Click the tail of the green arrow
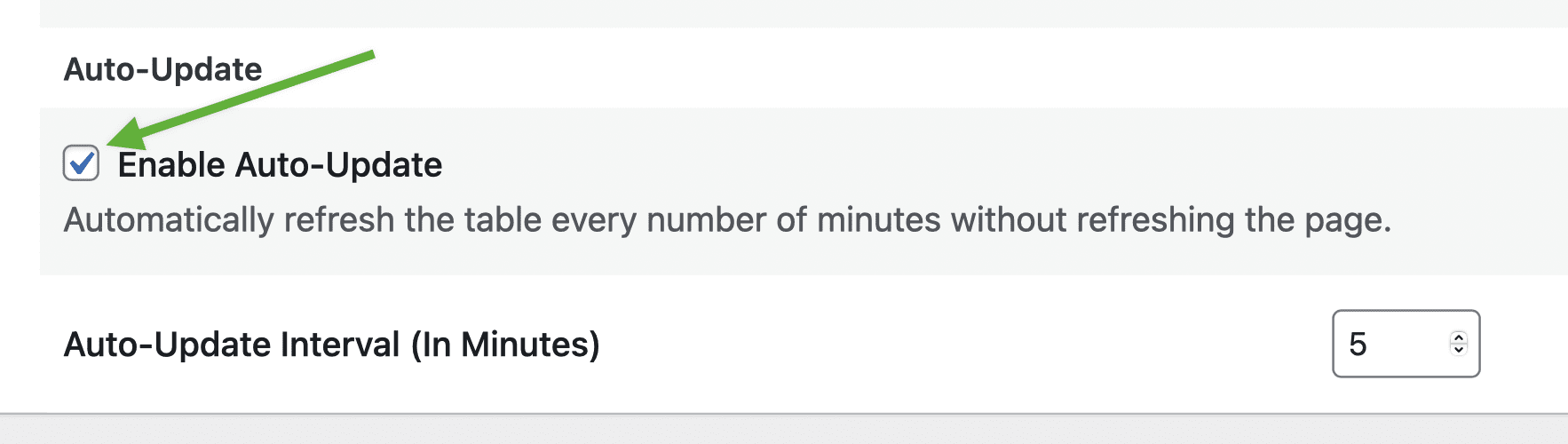 click(368, 56)
